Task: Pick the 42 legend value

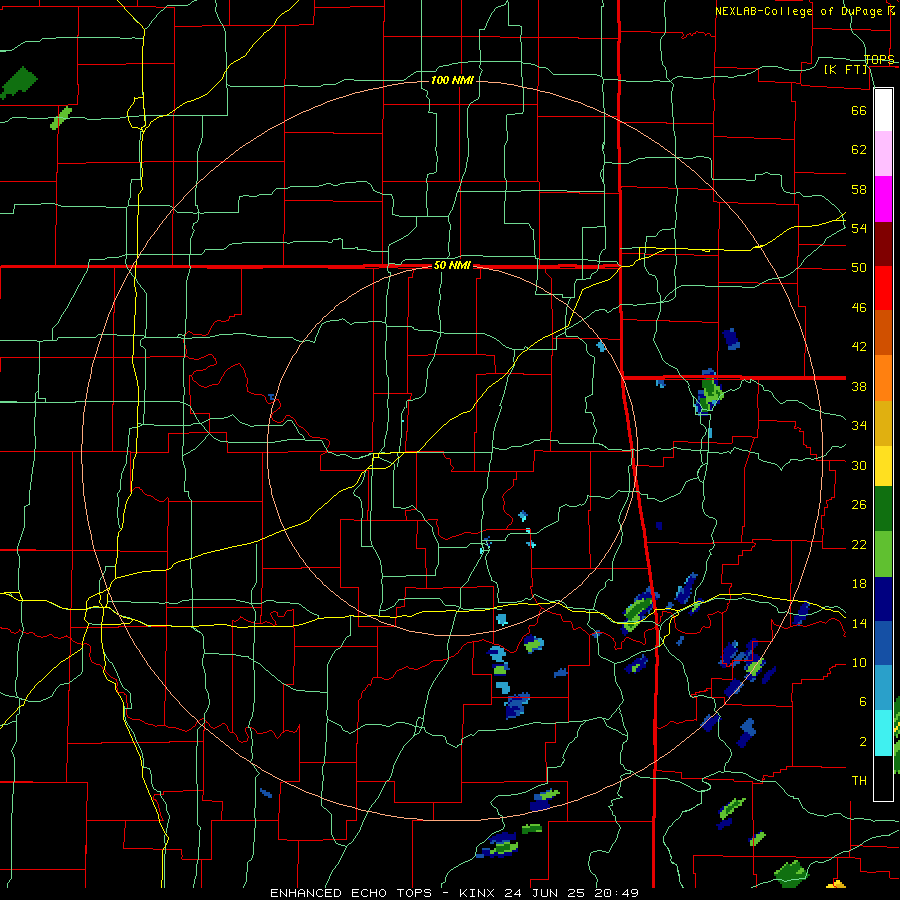Action: pos(859,347)
